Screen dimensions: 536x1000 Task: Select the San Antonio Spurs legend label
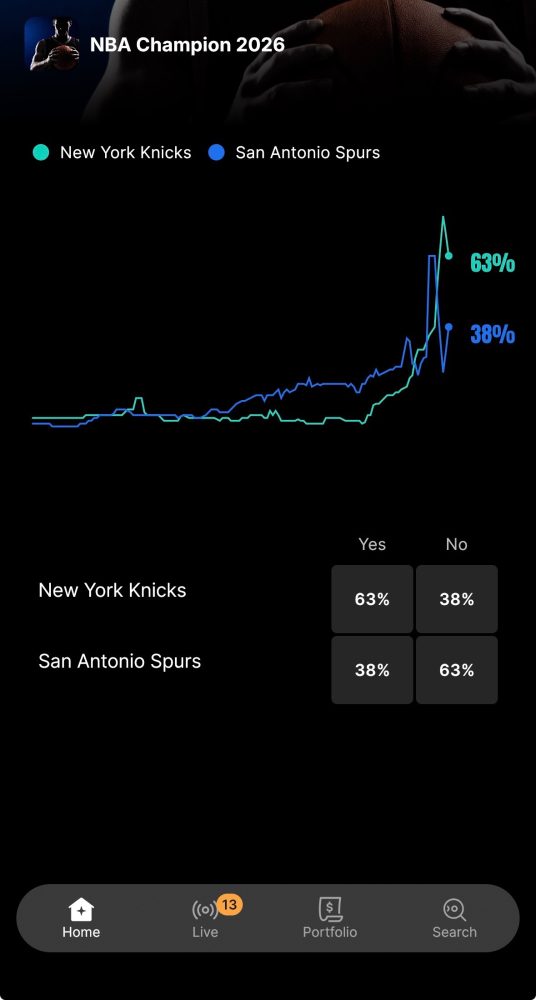pos(308,152)
